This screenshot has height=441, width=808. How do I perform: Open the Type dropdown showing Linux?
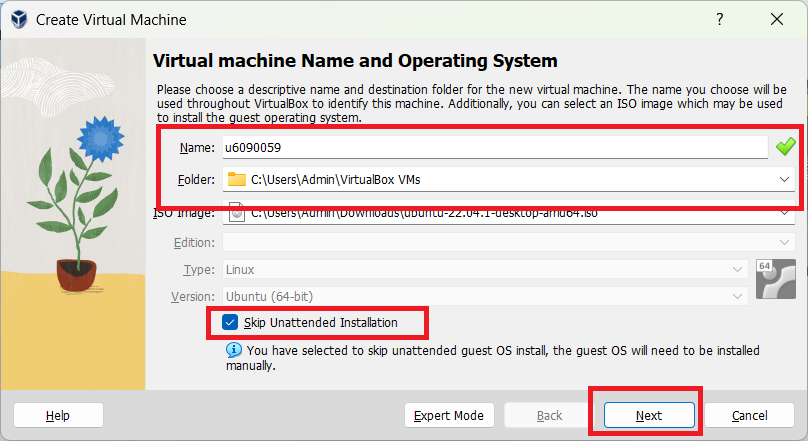pos(485,269)
